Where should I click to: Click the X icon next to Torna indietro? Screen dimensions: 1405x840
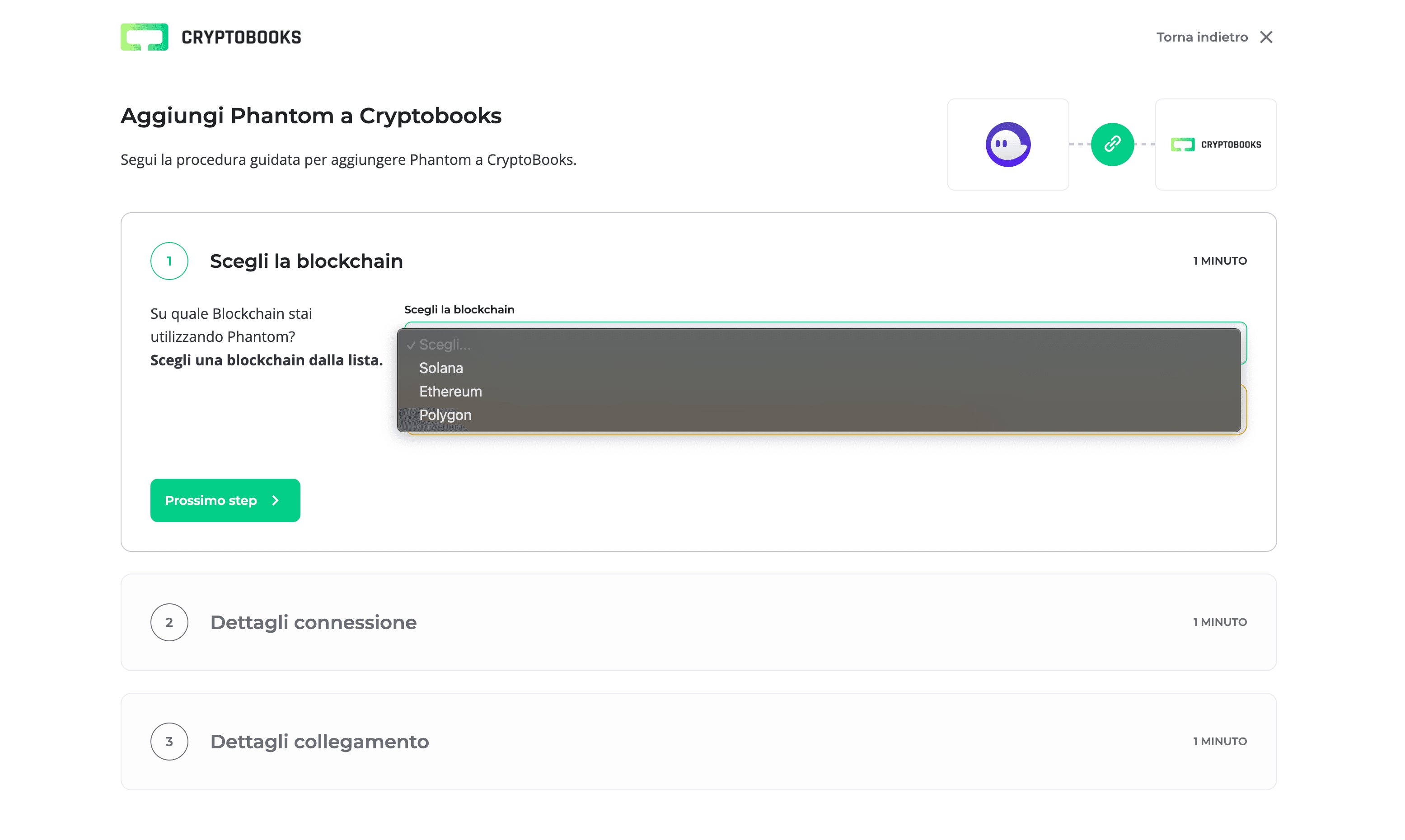(1266, 37)
